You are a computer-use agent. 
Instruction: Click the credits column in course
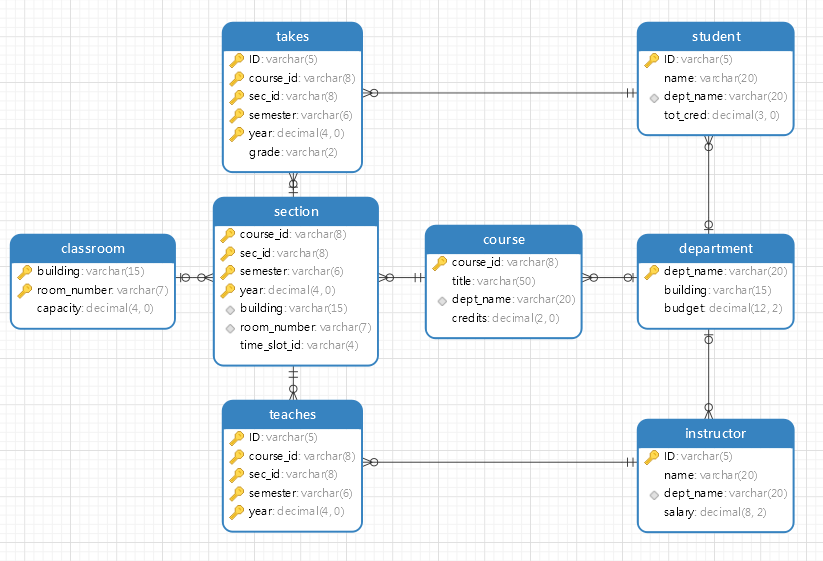tap(504, 318)
